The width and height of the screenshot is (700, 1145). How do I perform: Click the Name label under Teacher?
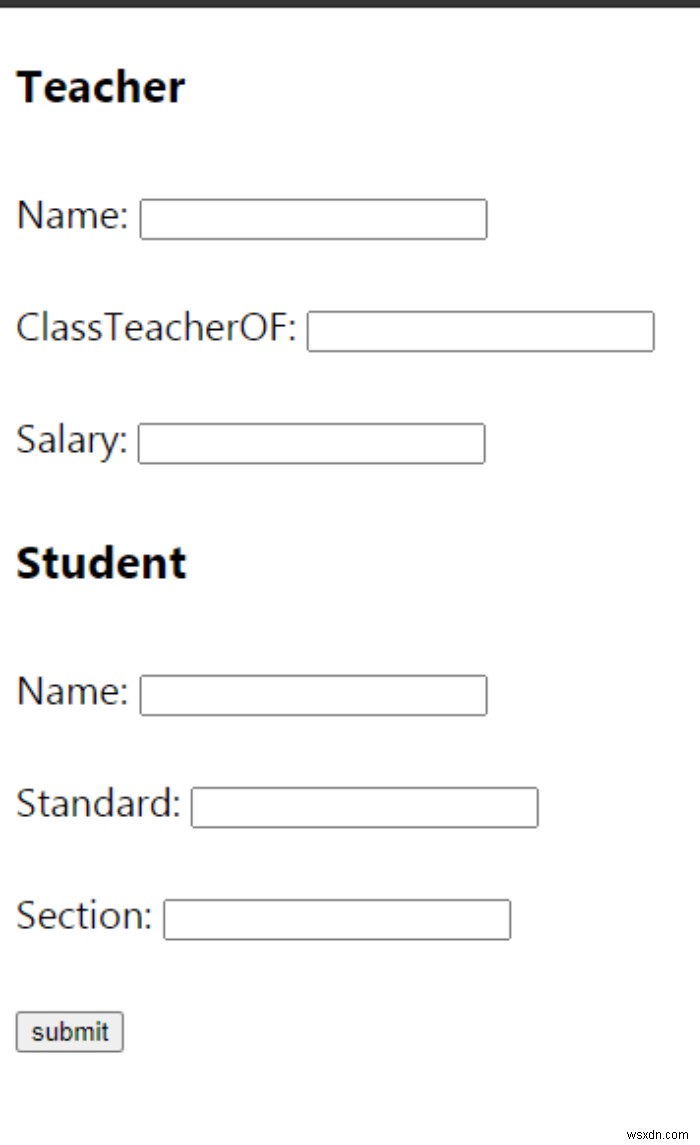coord(73,215)
